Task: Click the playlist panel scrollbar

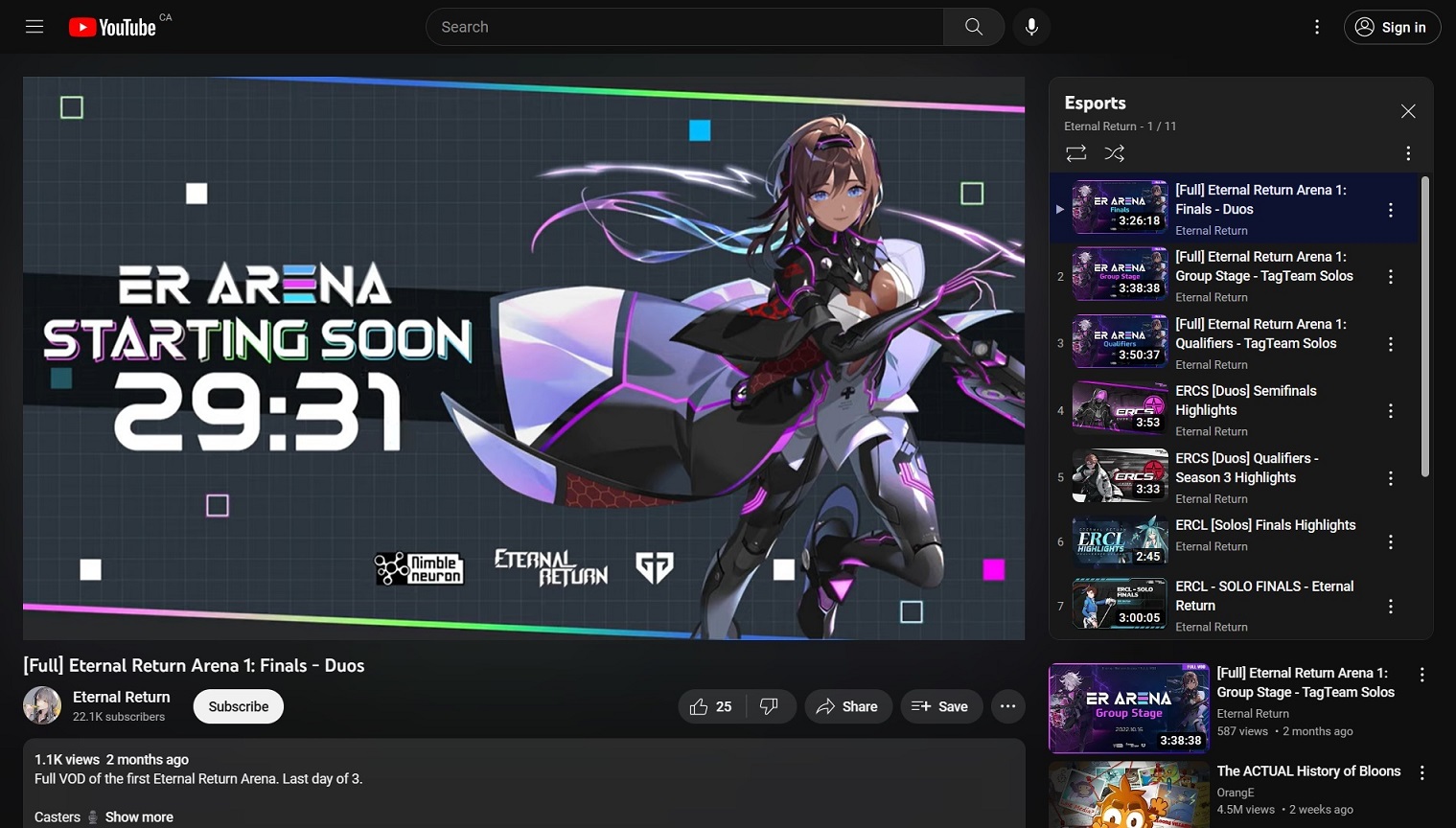Action: click(x=1425, y=326)
